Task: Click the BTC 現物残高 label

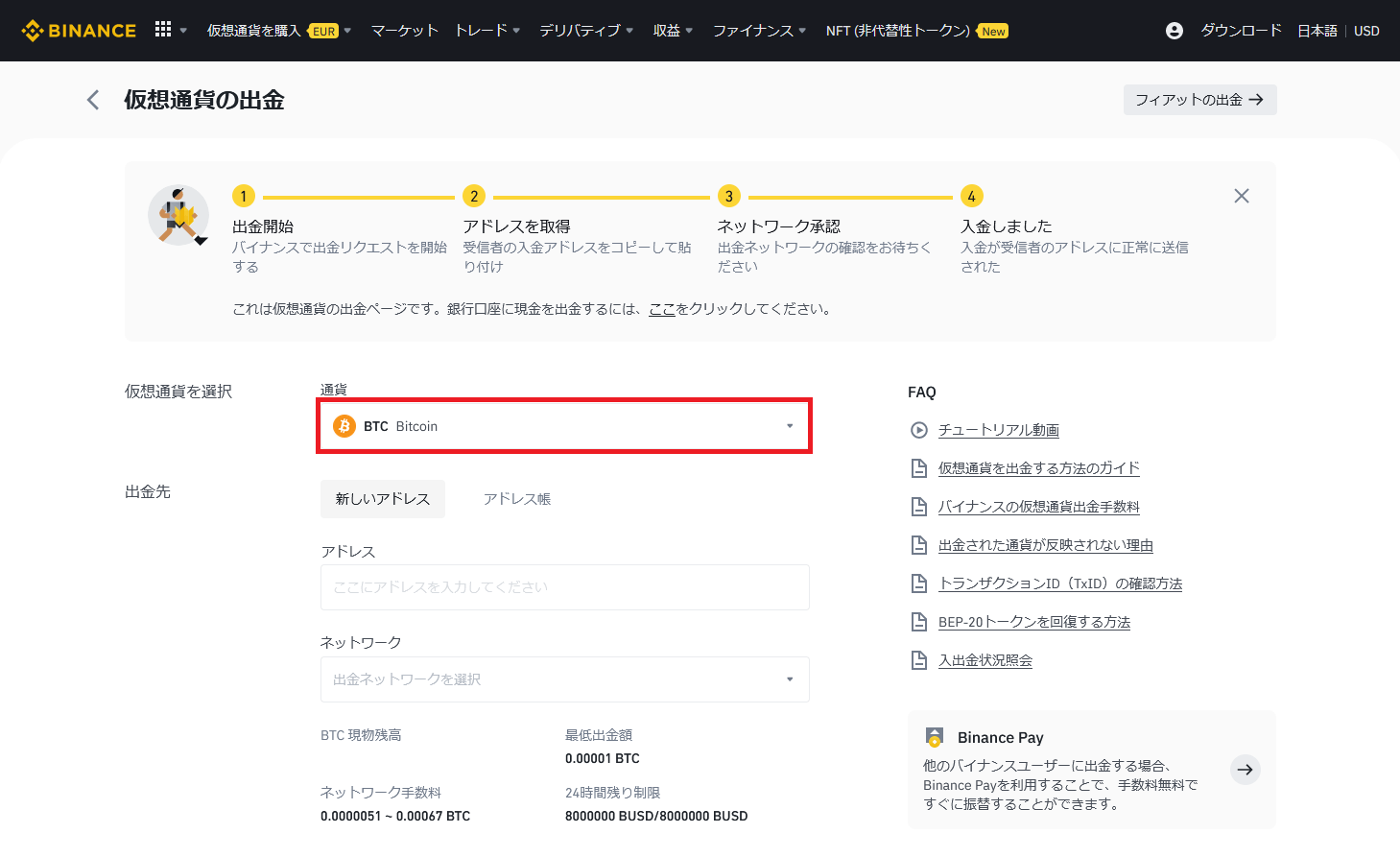Action: click(x=361, y=735)
